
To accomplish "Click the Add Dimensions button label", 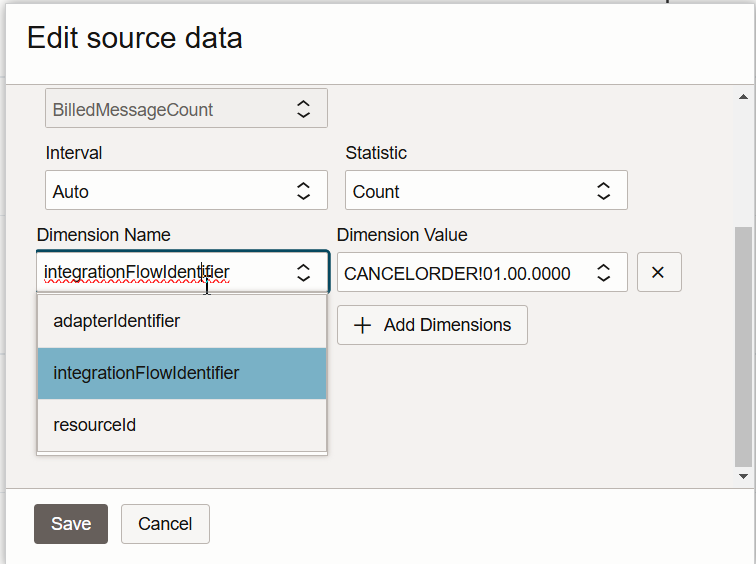I will click(447, 325).
